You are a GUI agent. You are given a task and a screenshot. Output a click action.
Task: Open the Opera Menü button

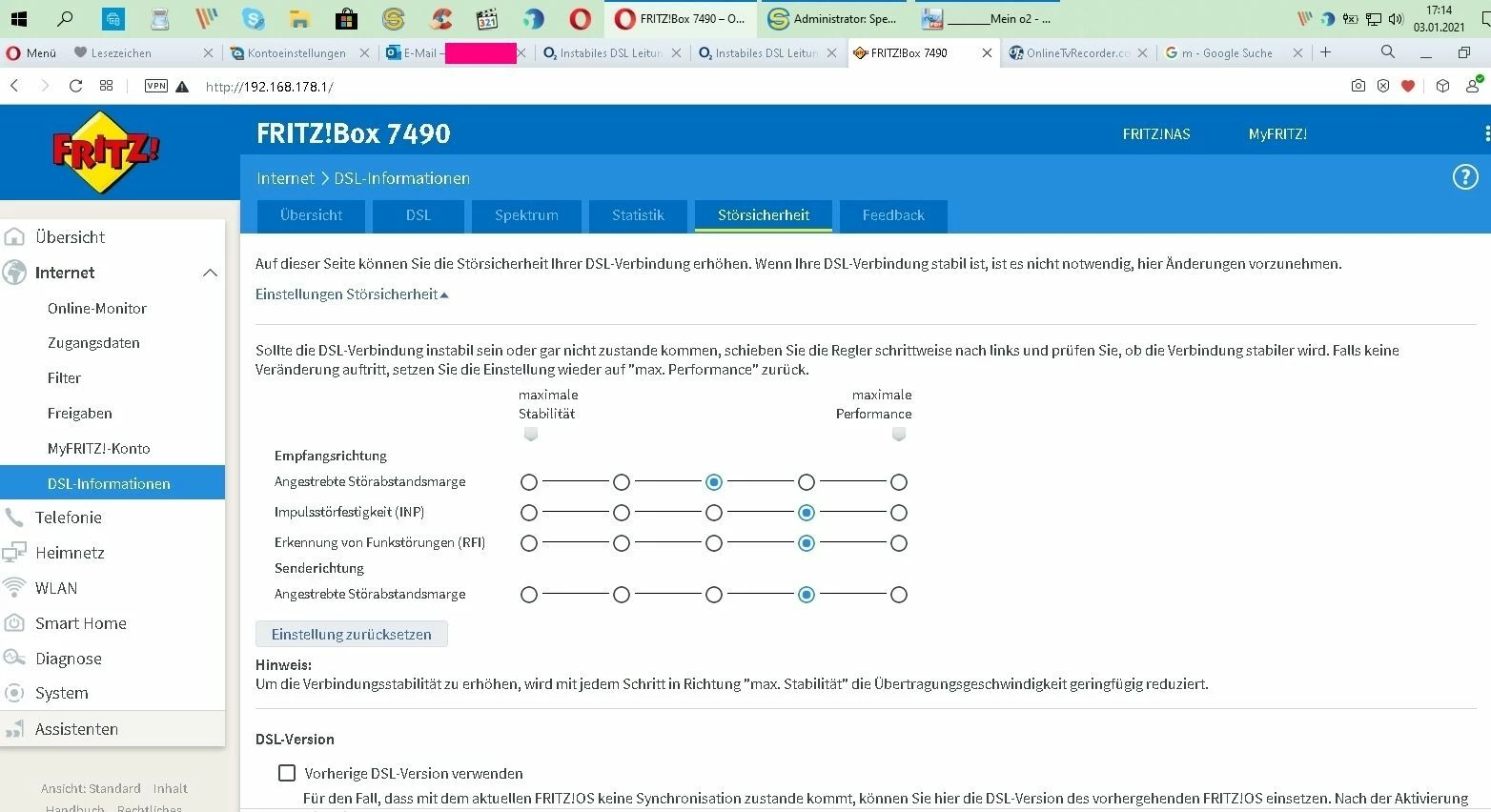[31, 53]
